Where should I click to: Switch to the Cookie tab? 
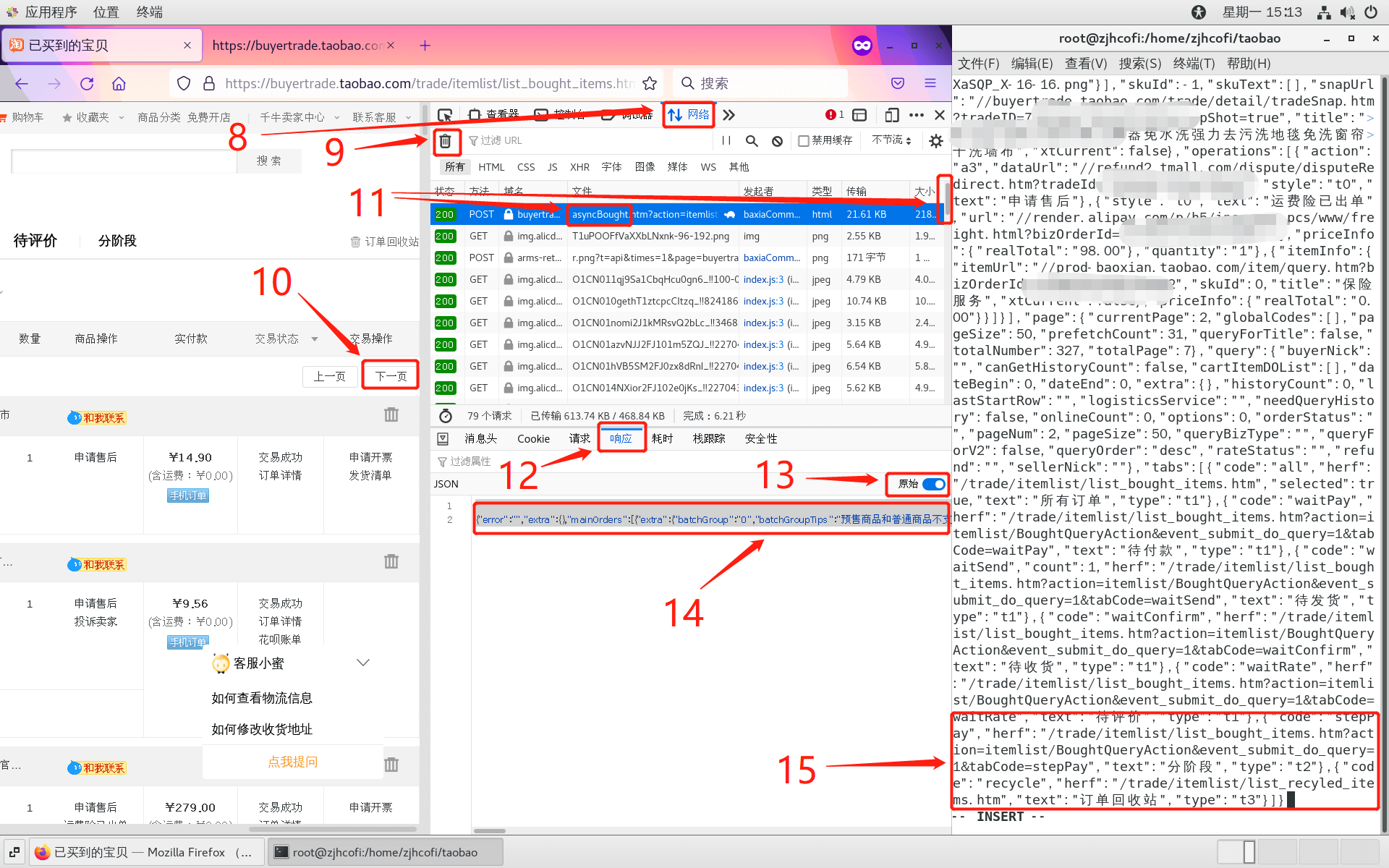coord(533,439)
